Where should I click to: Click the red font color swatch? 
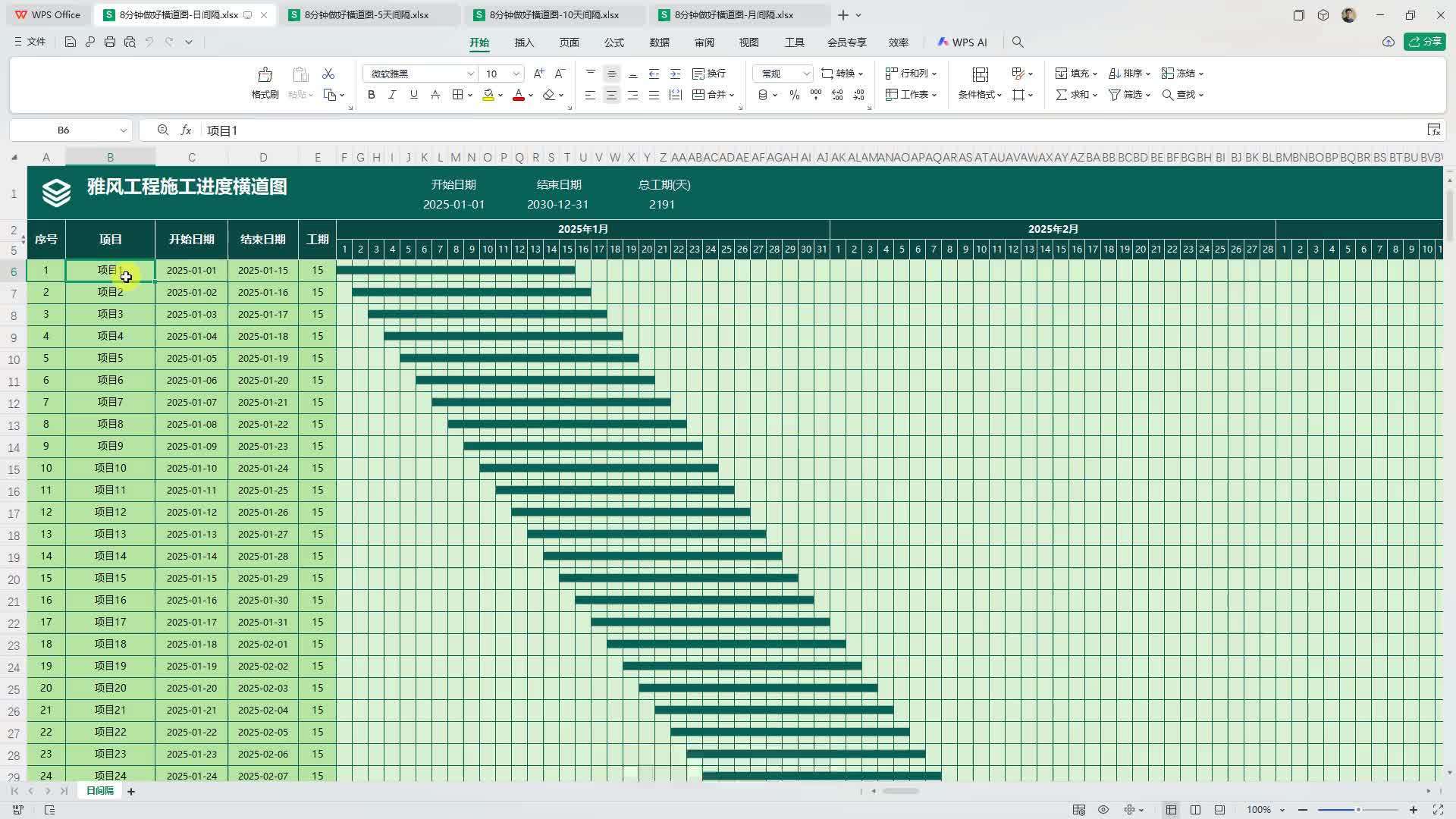(x=518, y=95)
